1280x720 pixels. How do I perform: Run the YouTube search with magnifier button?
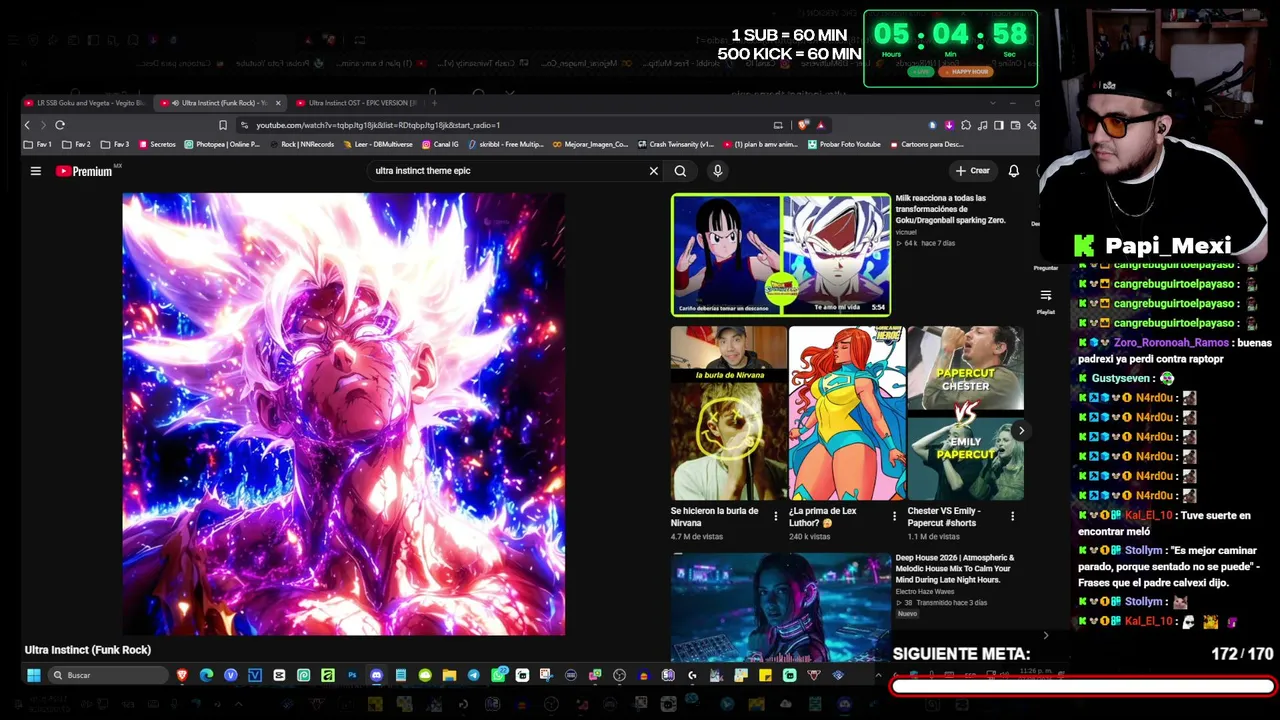click(680, 171)
